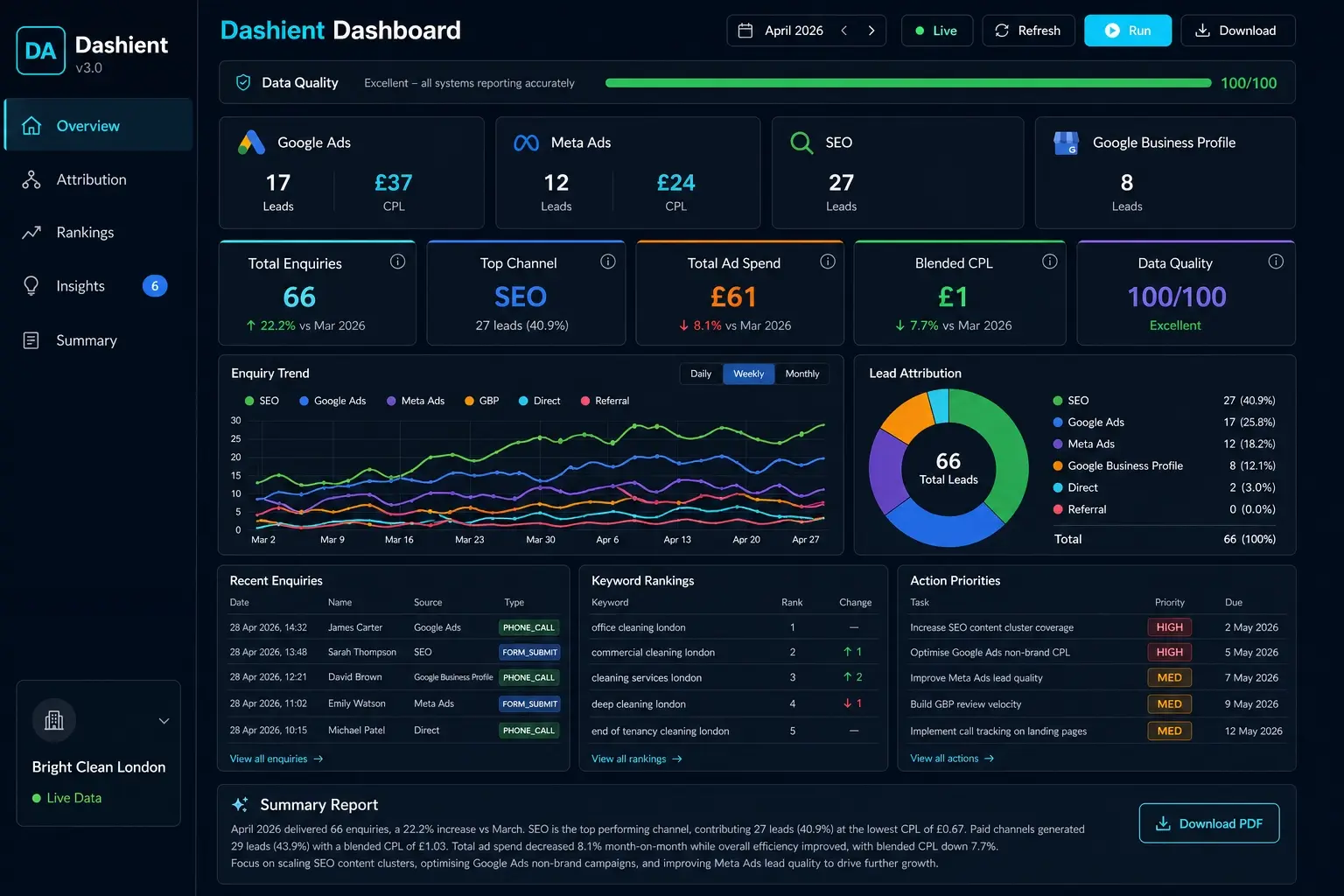The height and width of the screenshot is (896, 1344).
Task: Toggle the Live Data indicator in sidebar
Action: [x=66, y=798]
